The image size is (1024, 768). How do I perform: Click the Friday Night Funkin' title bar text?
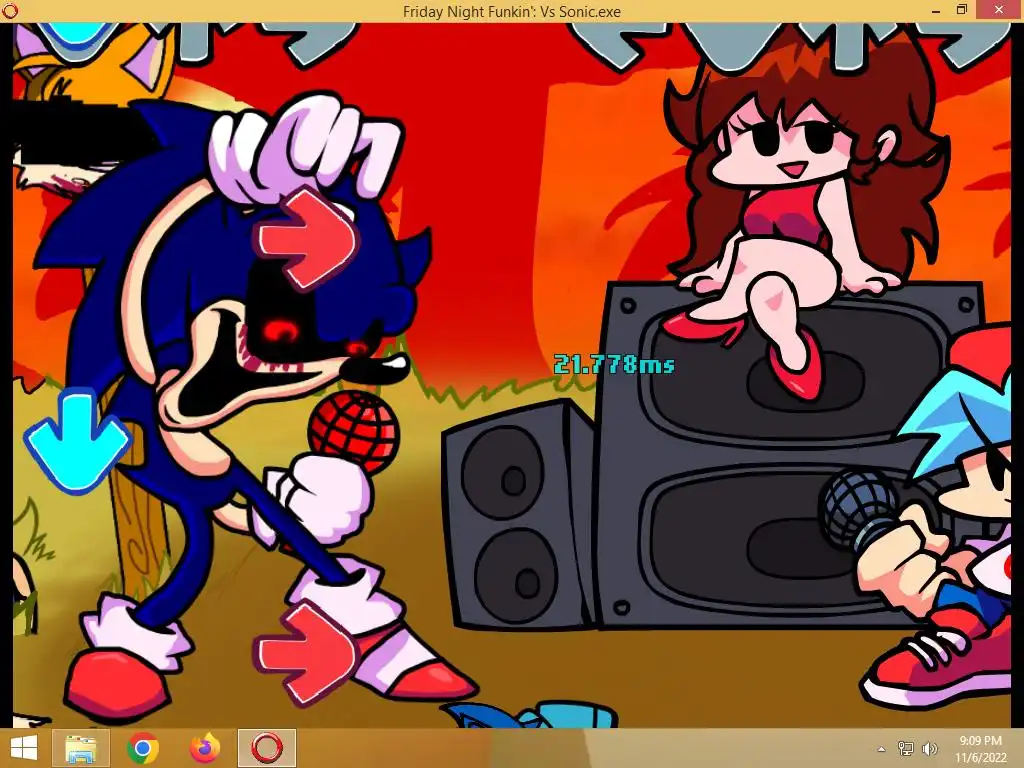click(511, 11)
